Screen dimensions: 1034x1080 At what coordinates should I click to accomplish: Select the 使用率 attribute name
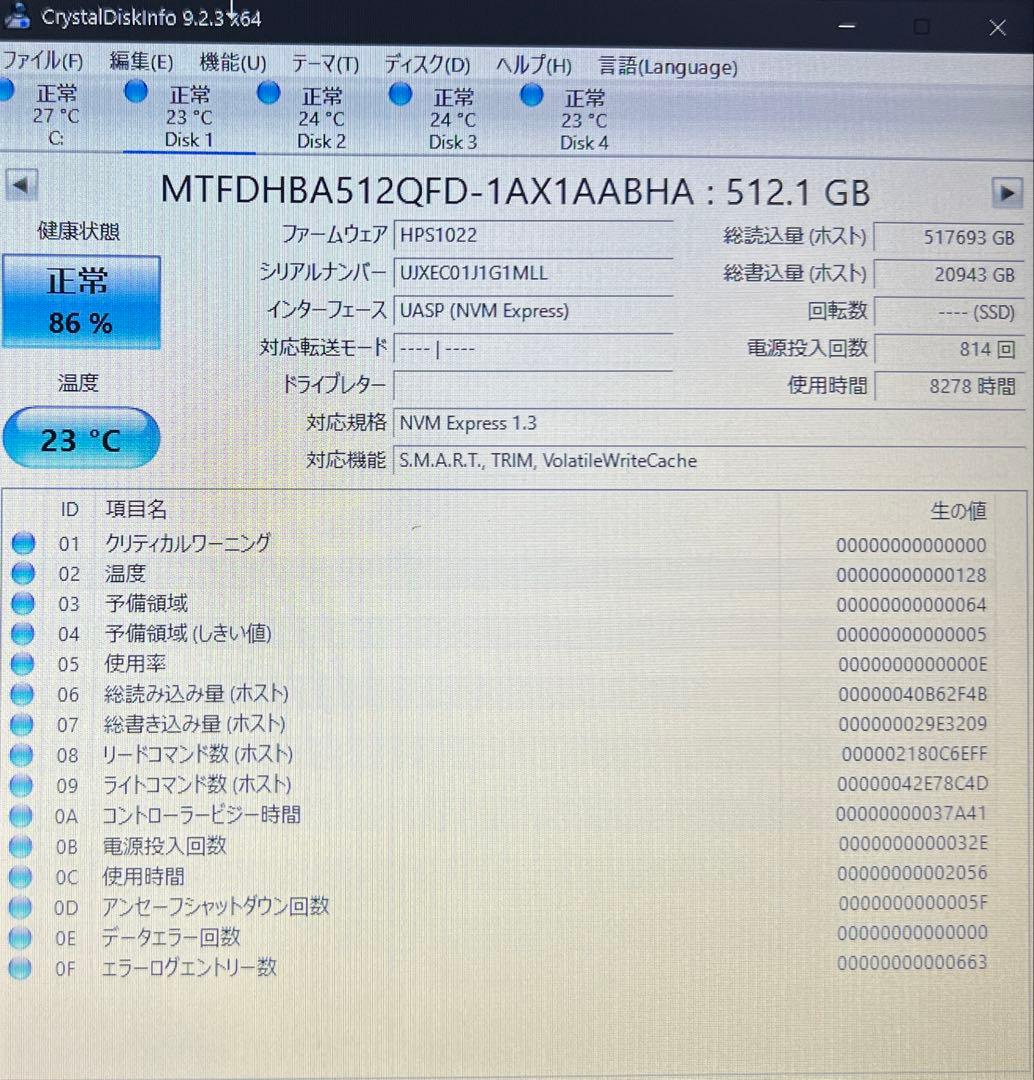[135, 663]
